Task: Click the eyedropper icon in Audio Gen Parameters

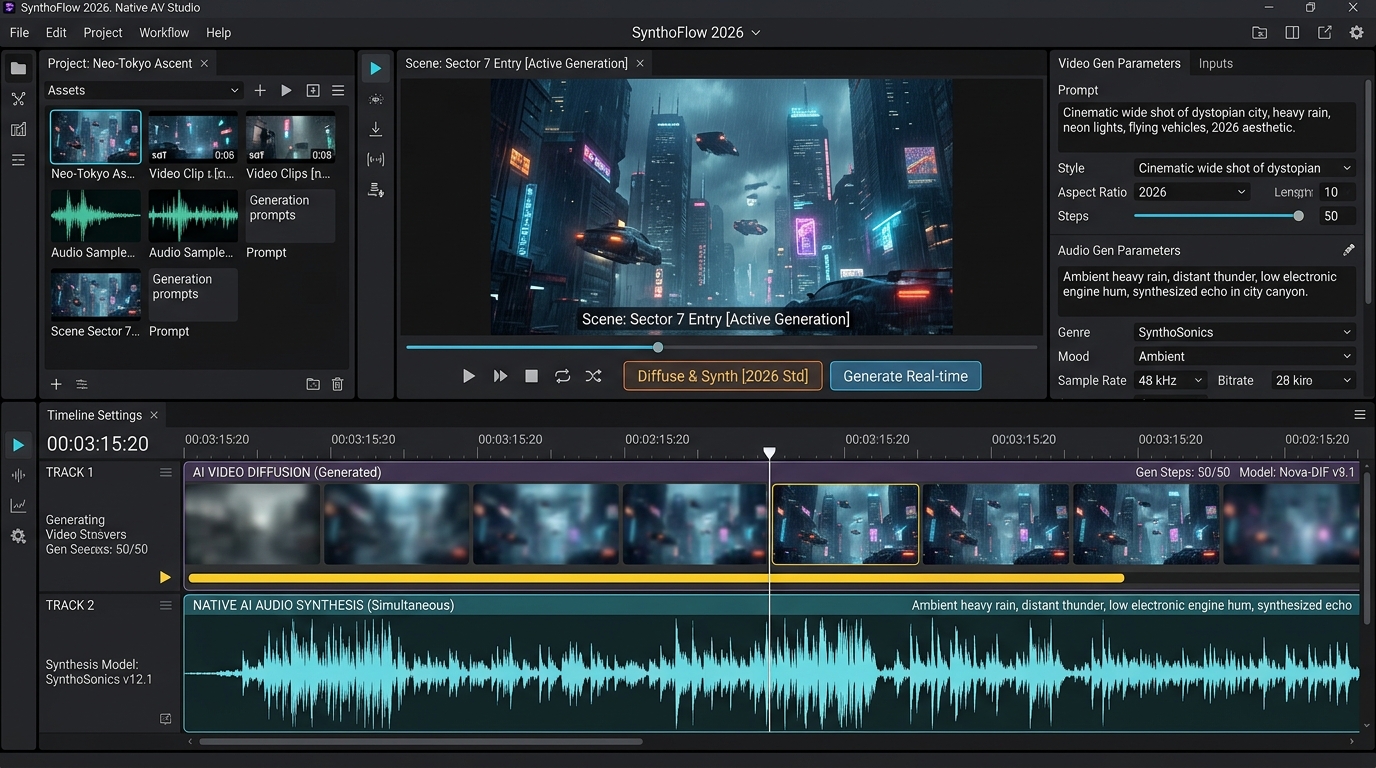Action: (1348, 250)
